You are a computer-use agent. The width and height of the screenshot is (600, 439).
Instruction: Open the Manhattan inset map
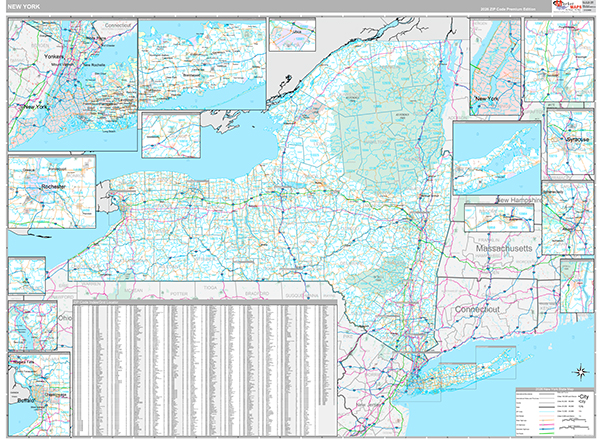(495, 67)
